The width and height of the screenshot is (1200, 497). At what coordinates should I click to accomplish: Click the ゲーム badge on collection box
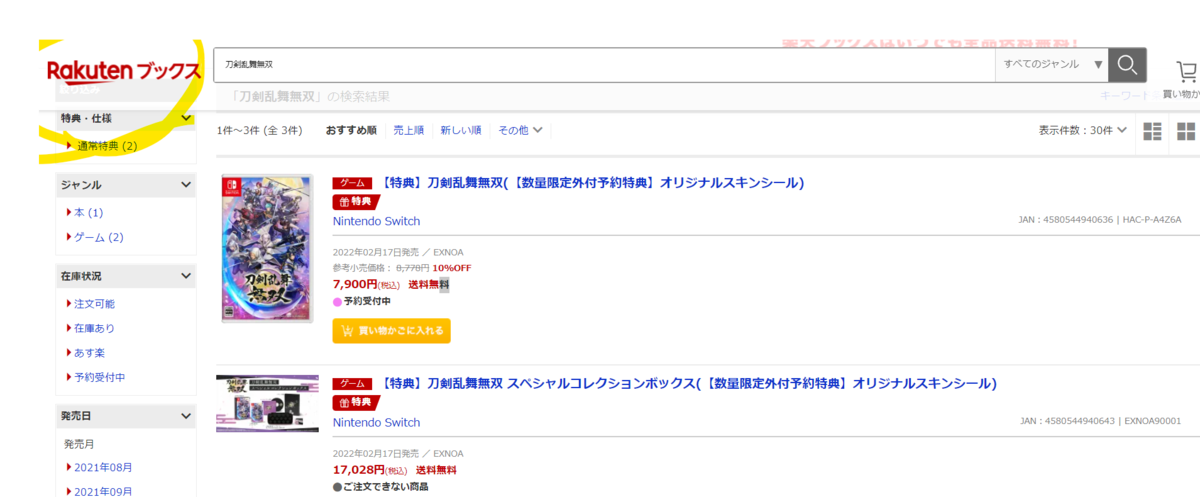tap(353, 384)
